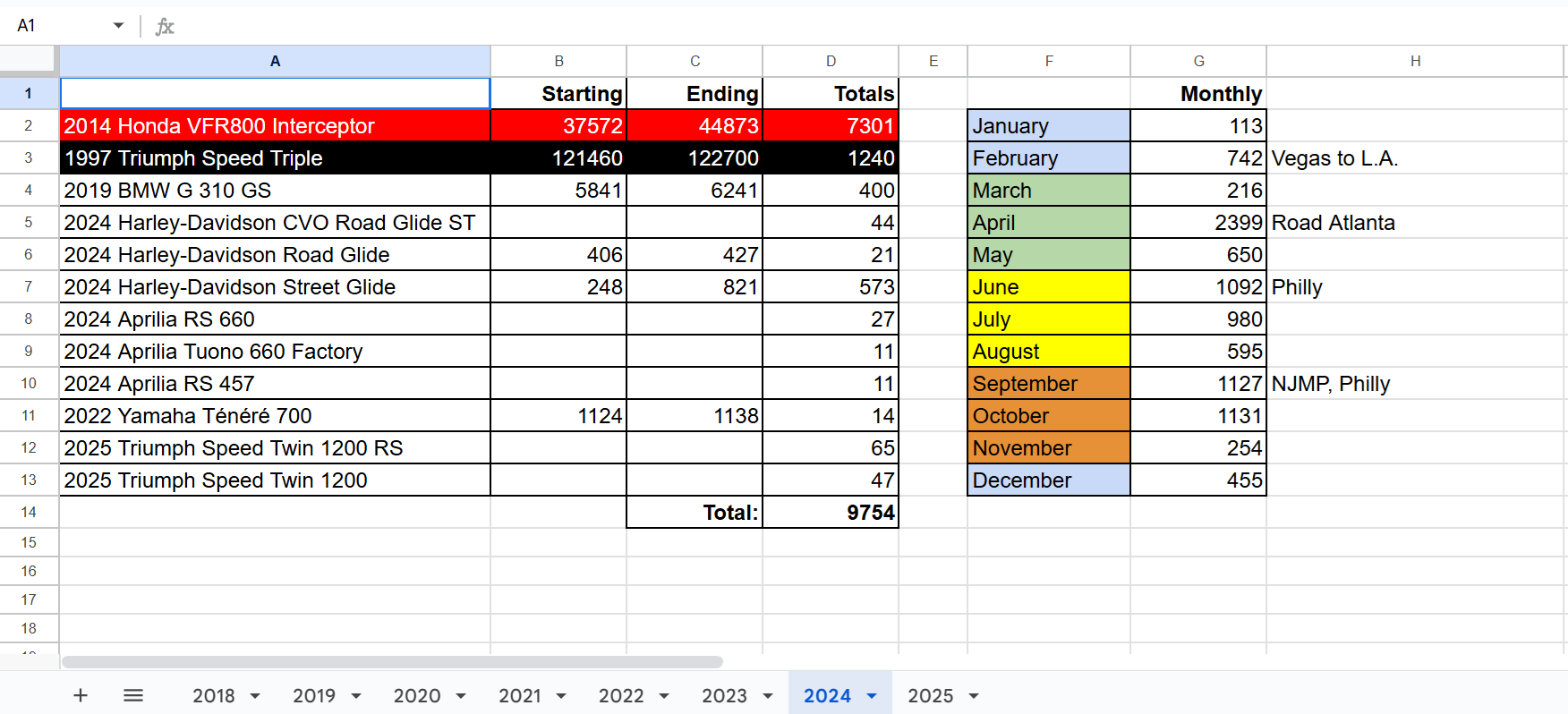1568x714 pixels.
Task: Open the 2022 tab dropdown arrow
Action: [x=664, y=696]
